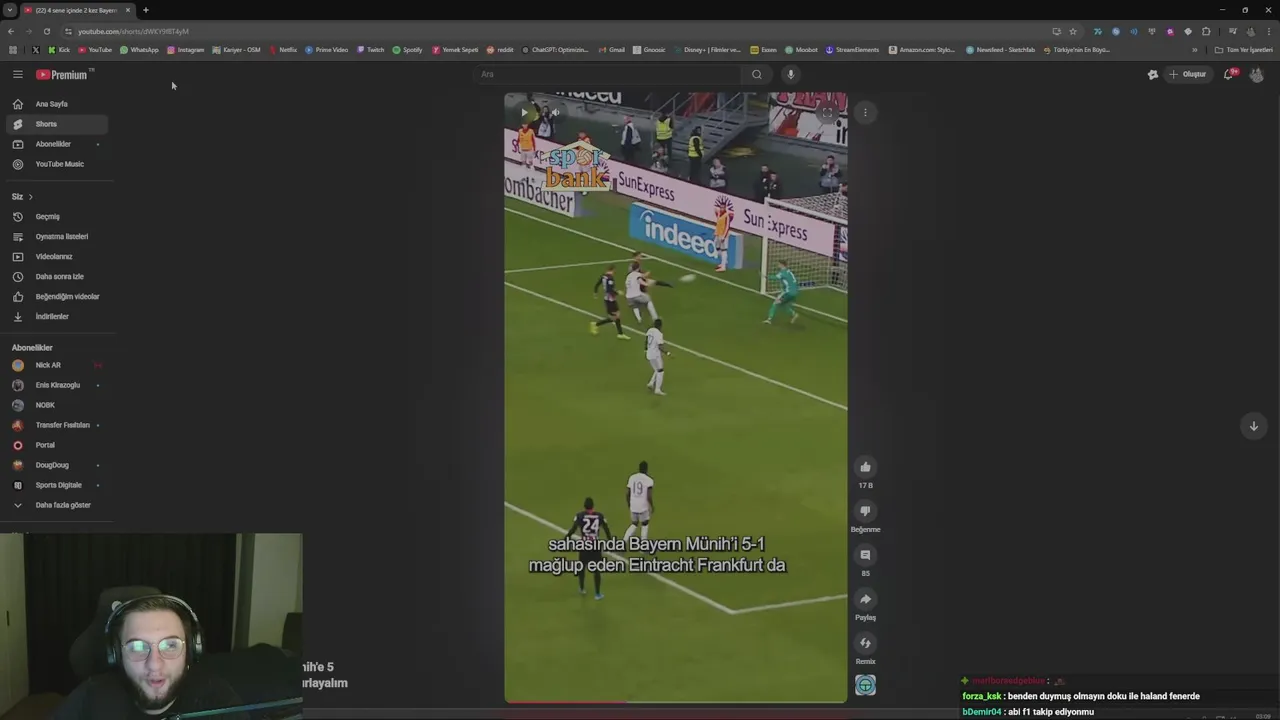Expand Daha fazla göster subscriptions
This screenshot has height=720, width=1280.
(56, 505)
